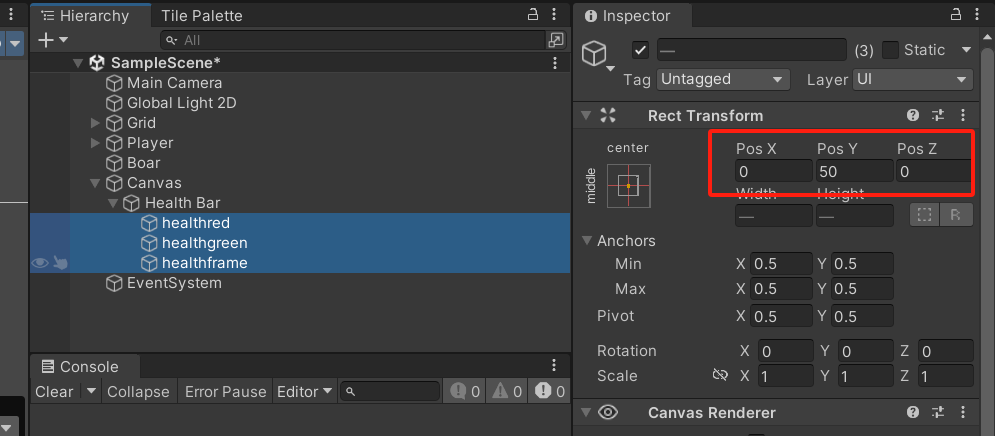Toggle Error Pause in Console
Screen dimensions: 995x436
tap(225, 392)
